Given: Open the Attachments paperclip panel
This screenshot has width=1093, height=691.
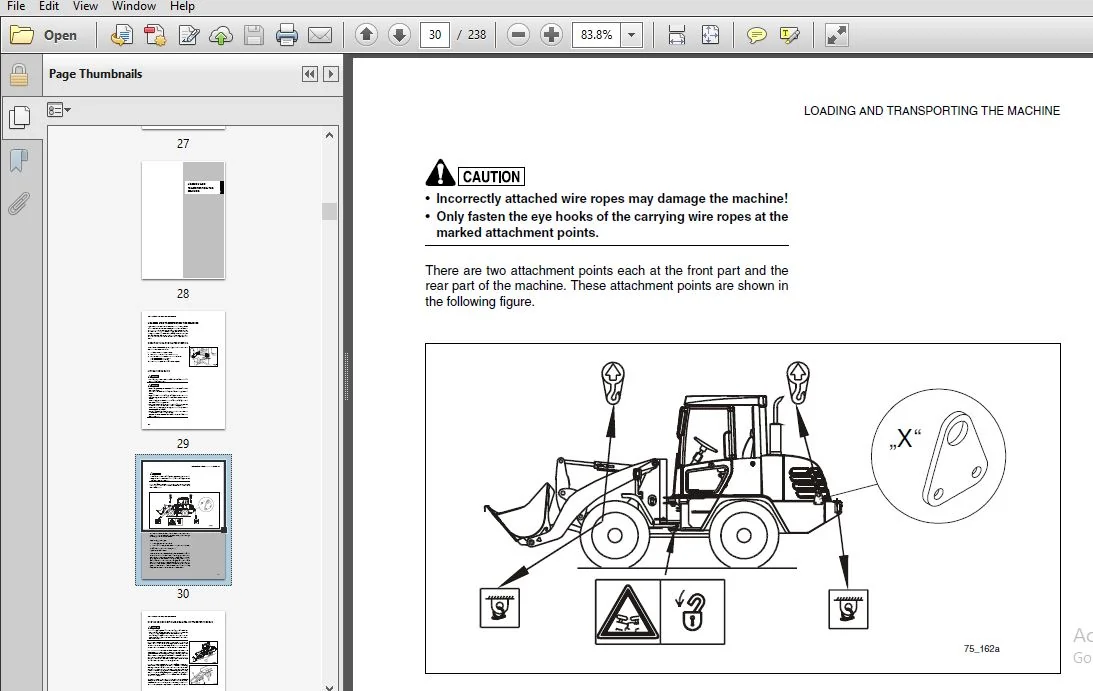Looking at the screenshot, I should coord(19,204).
